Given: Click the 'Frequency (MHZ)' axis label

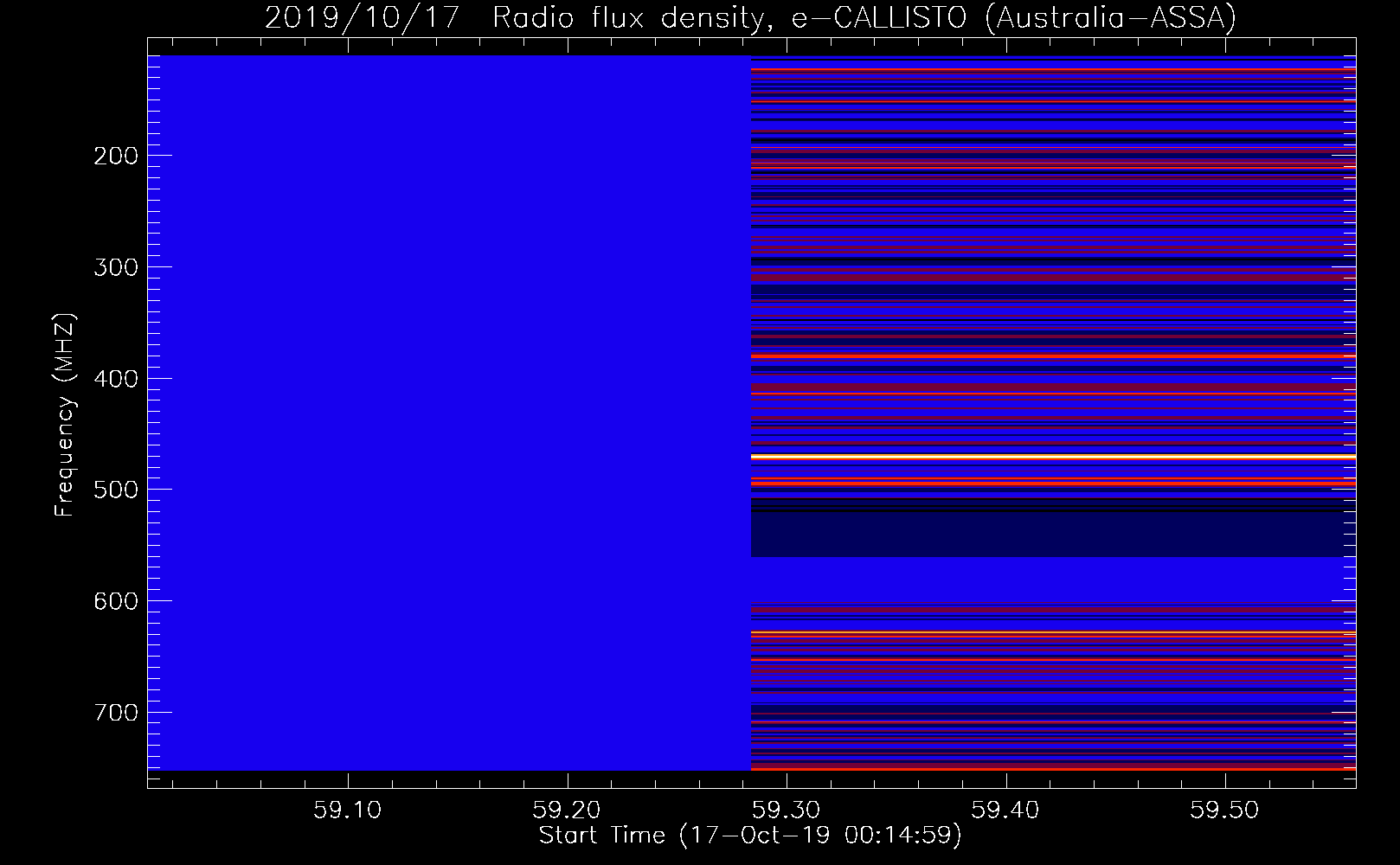Looking at the screenshot, I should click(65, 414).
